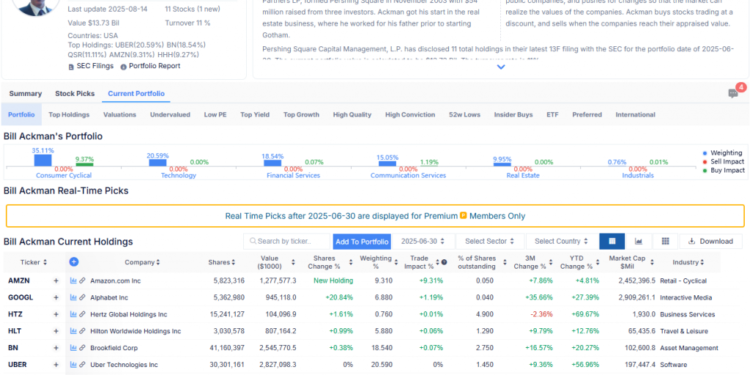Open chart icon for Uber Technologies row
Viewport: 750px width, 375px height.
[73, 364]
